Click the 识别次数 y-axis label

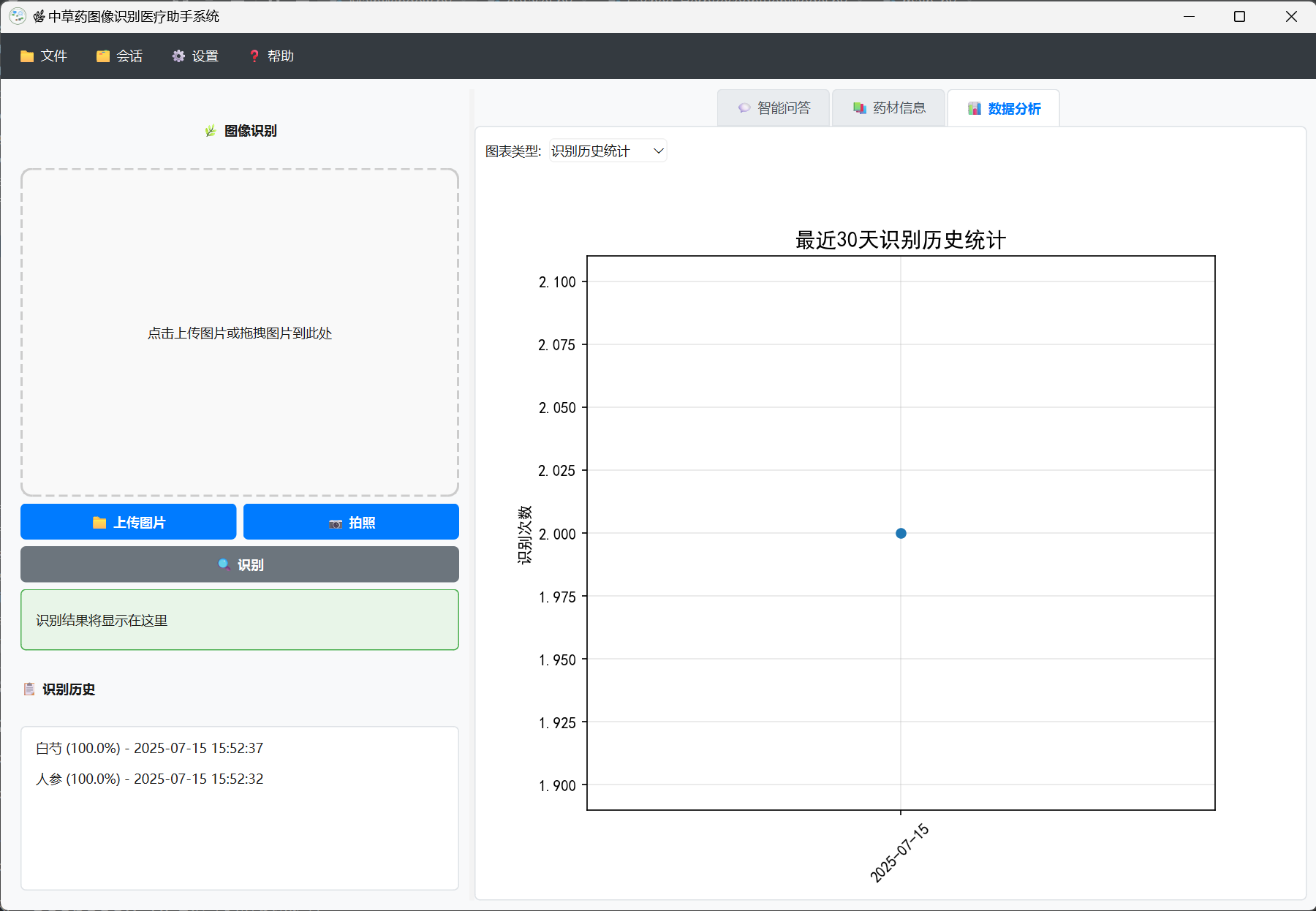(525, 534)
